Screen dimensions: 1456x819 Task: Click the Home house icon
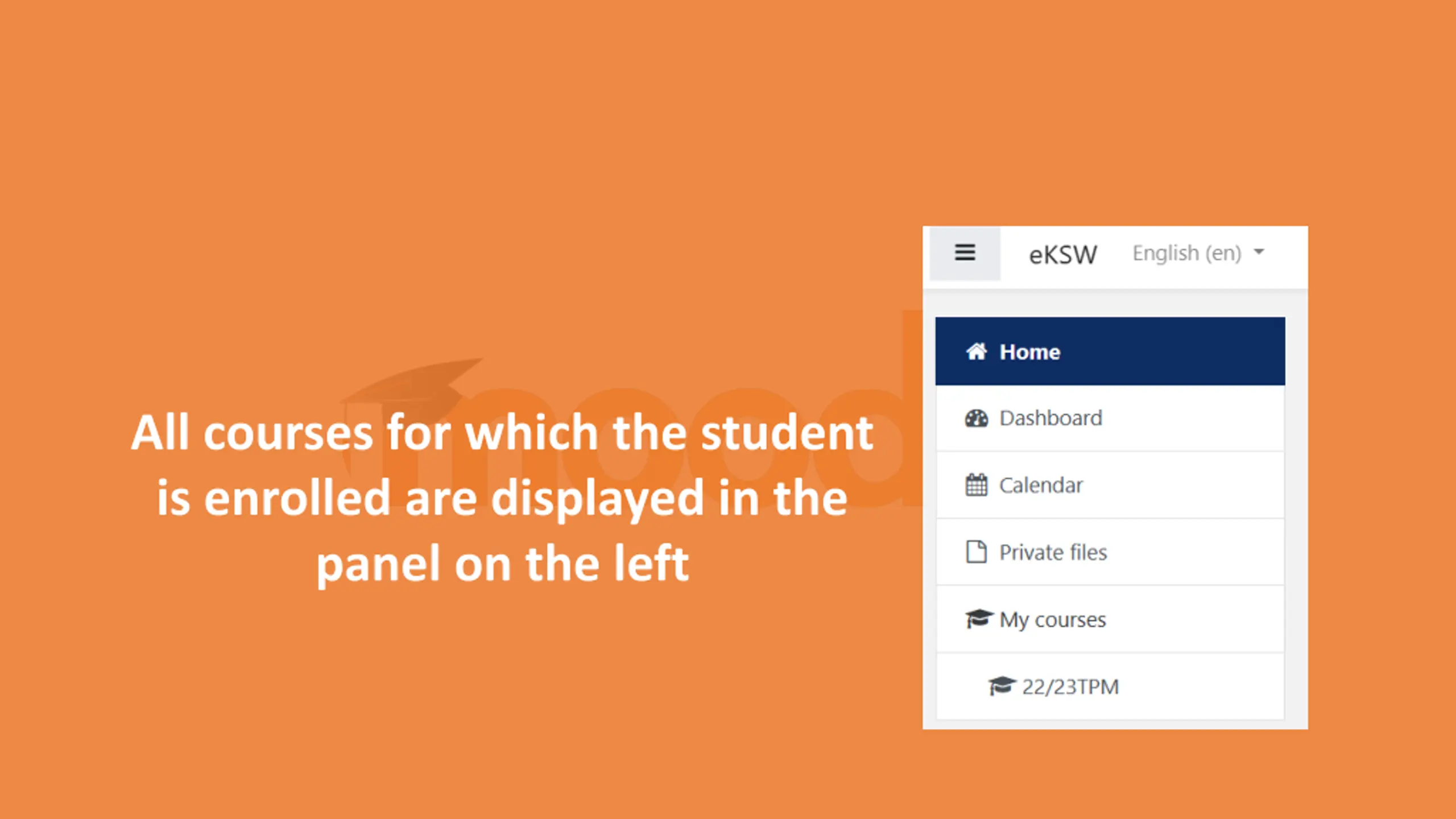pos(977,352)
